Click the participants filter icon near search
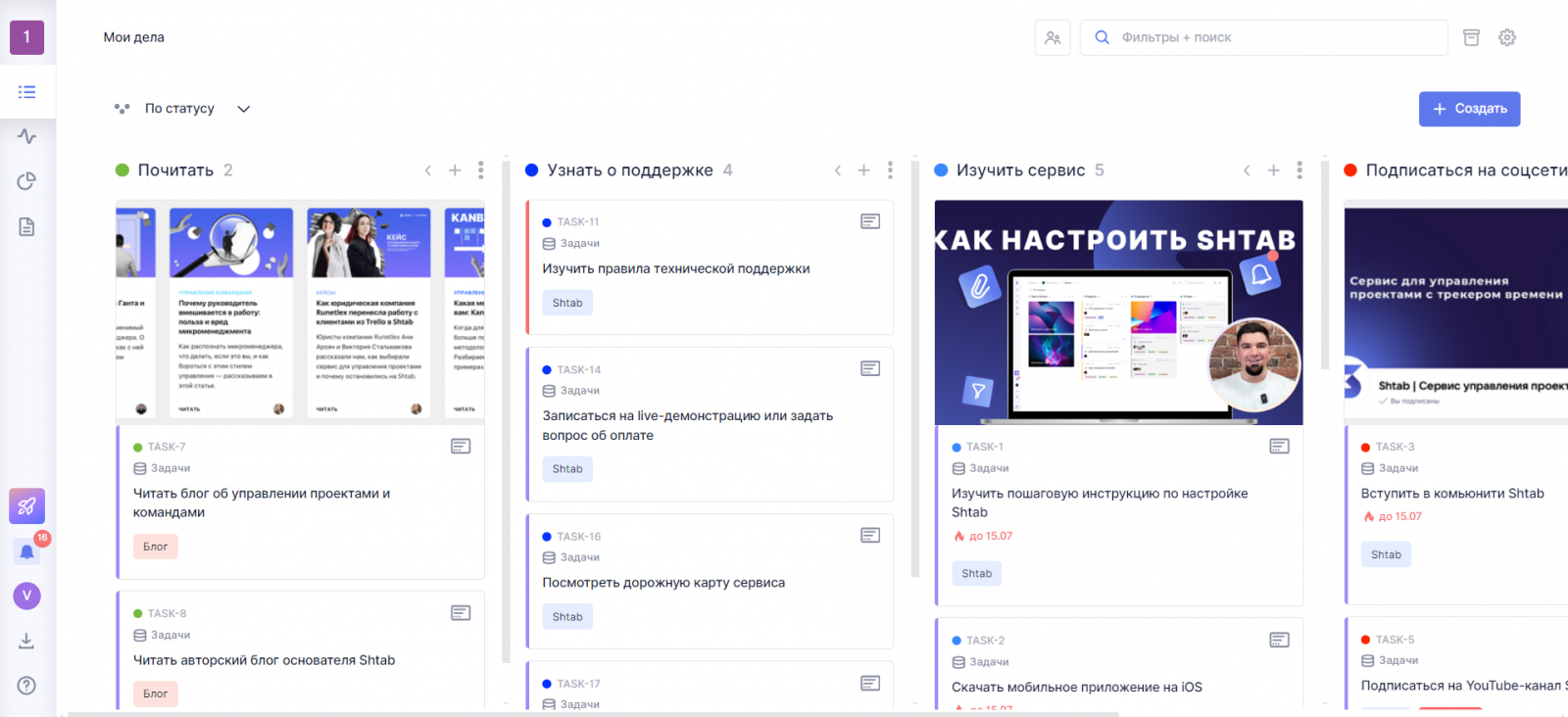1568x717 pixels. coord(1053,37)
